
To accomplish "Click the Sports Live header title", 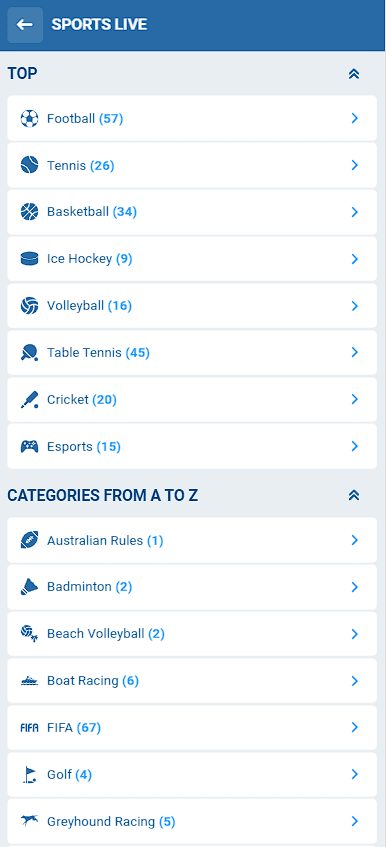I will pos(99,25).
